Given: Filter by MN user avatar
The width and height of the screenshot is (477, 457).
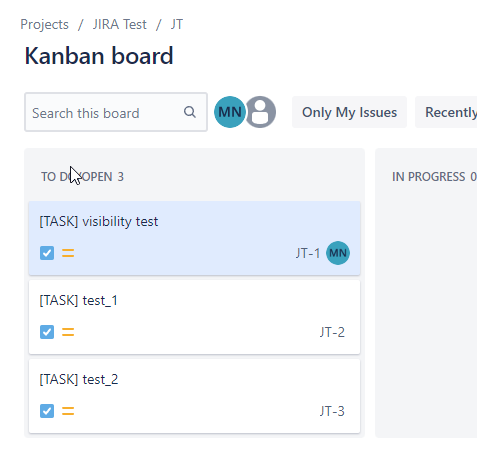Looking at the screenshot, I should pyautogui.click(x=230, y=112).
